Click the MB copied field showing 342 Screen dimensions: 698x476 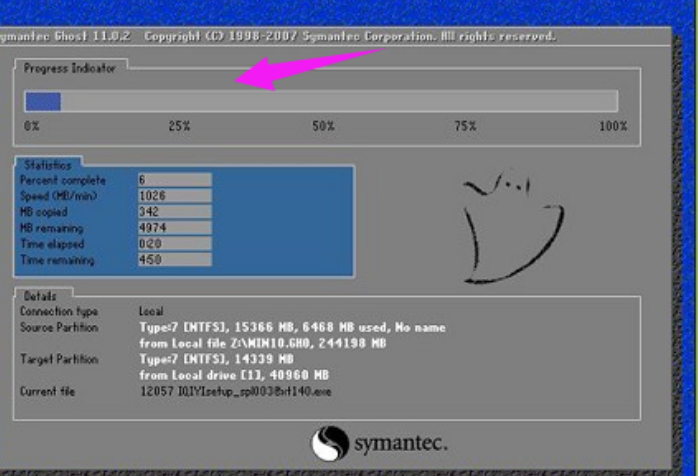pyautogui.click(x=175, y=212)
